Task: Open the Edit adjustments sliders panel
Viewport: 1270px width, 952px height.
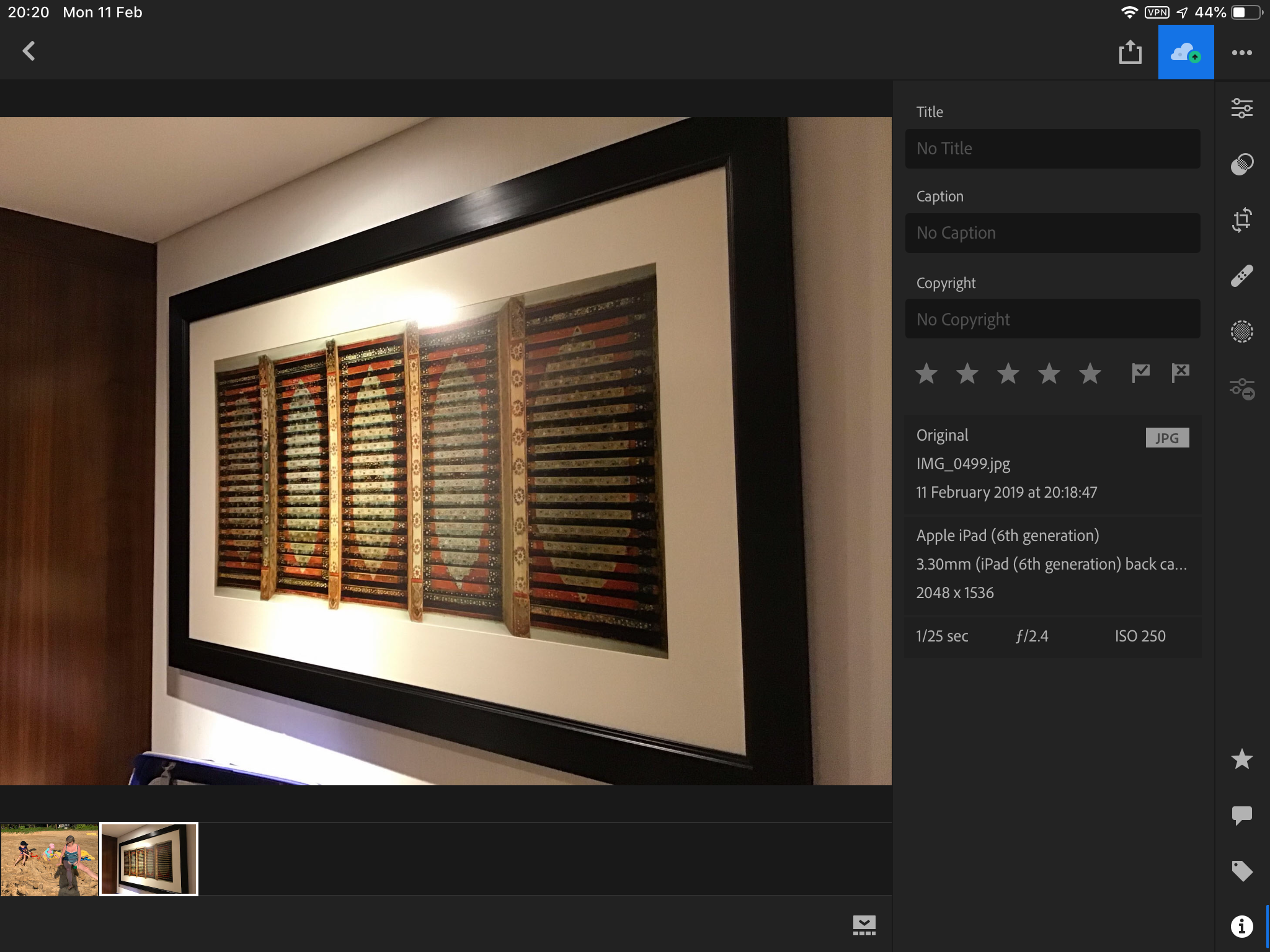Action: 1241,108
